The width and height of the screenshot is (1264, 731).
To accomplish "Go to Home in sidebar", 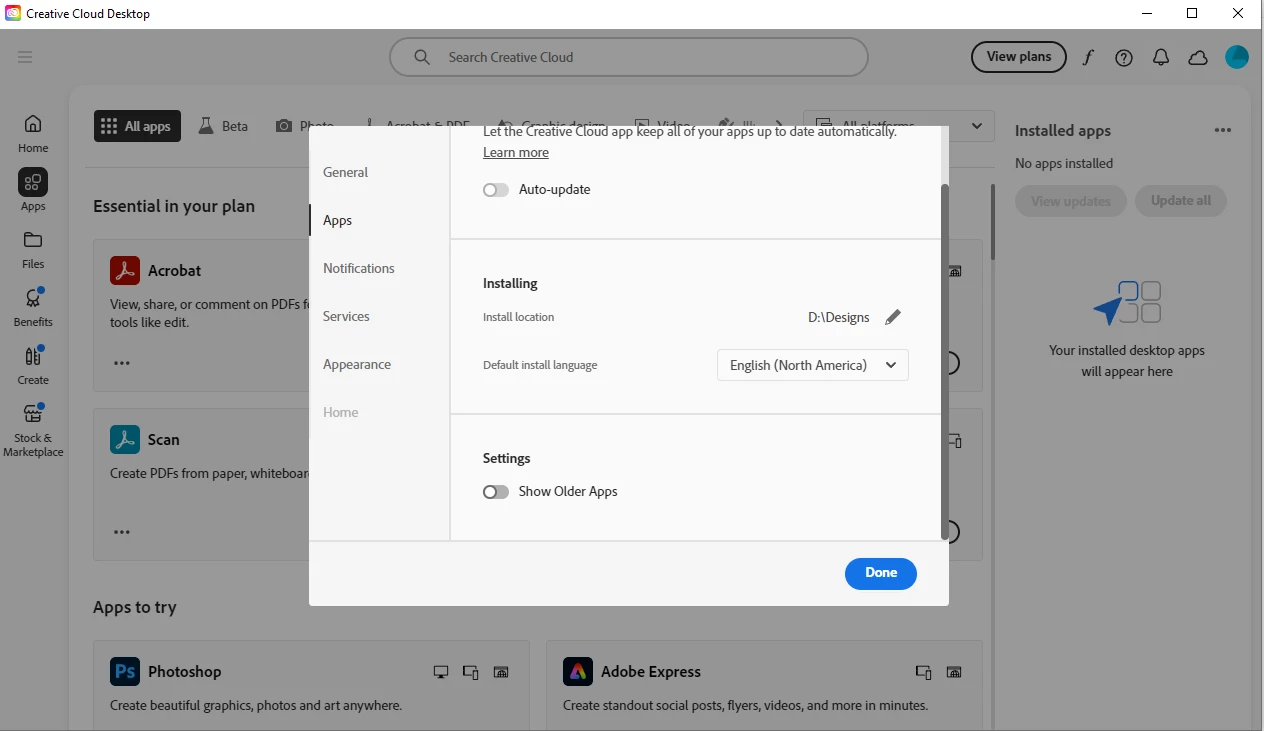I will [33, 133].
